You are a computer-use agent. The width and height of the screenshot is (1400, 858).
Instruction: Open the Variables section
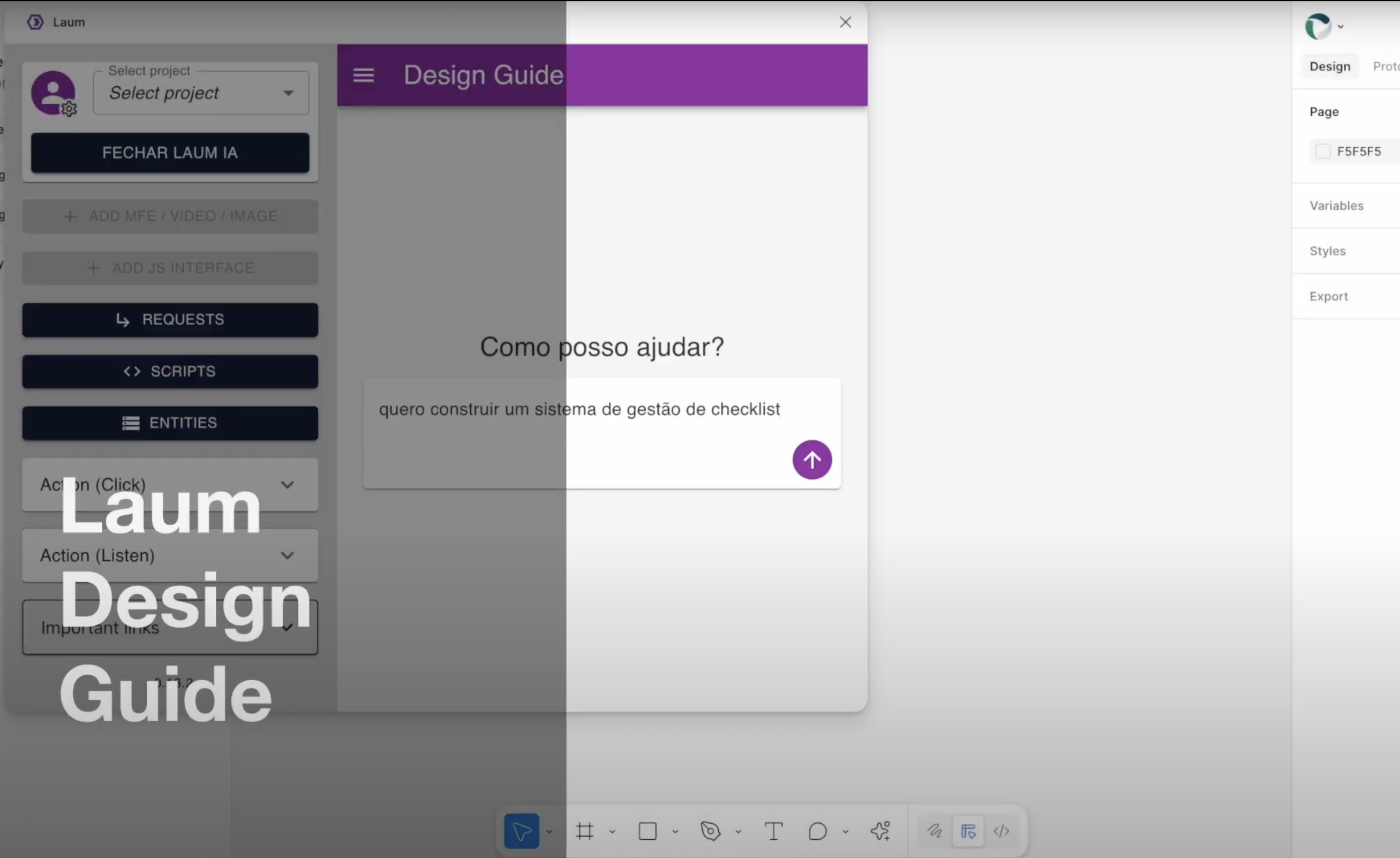click(x=1336, y=206)
